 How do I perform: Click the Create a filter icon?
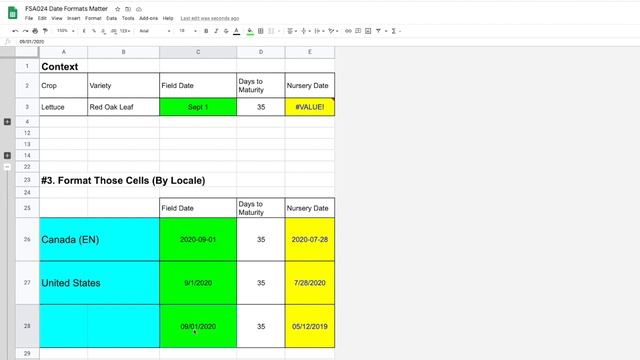(378, 31)
